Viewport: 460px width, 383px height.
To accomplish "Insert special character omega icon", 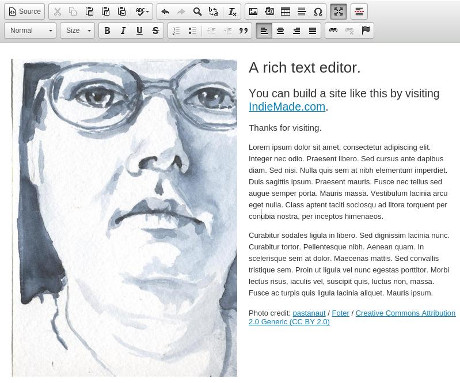I will pyautogui.click(x=318, y=12).
